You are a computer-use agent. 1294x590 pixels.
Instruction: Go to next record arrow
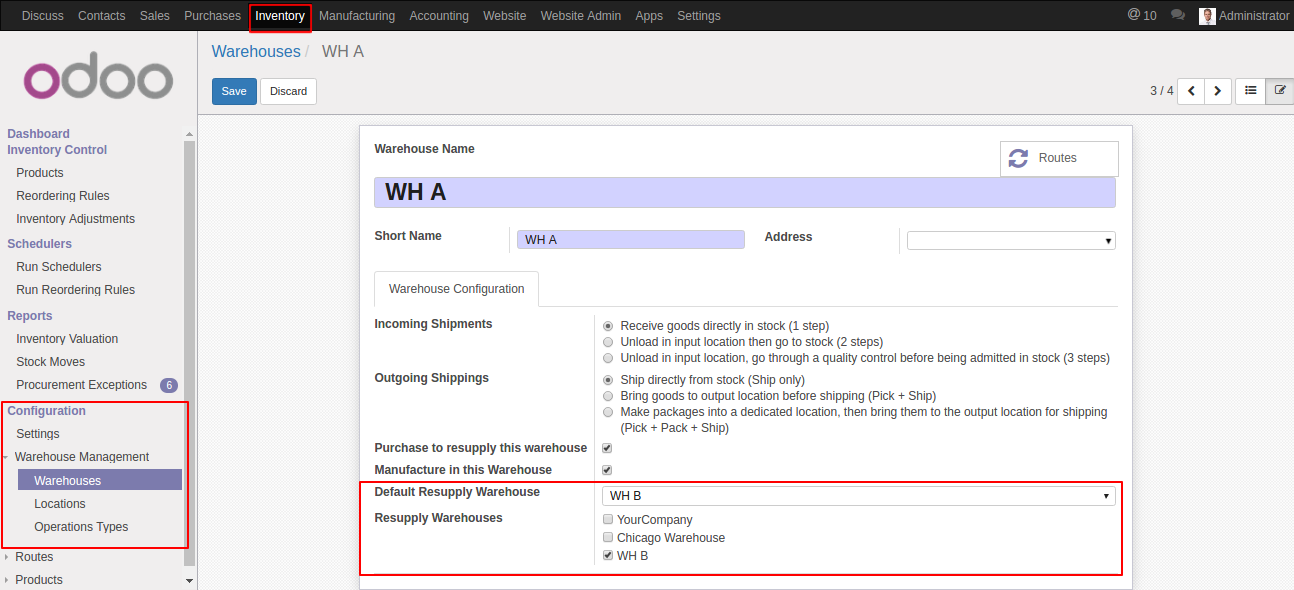(1217, 91)
